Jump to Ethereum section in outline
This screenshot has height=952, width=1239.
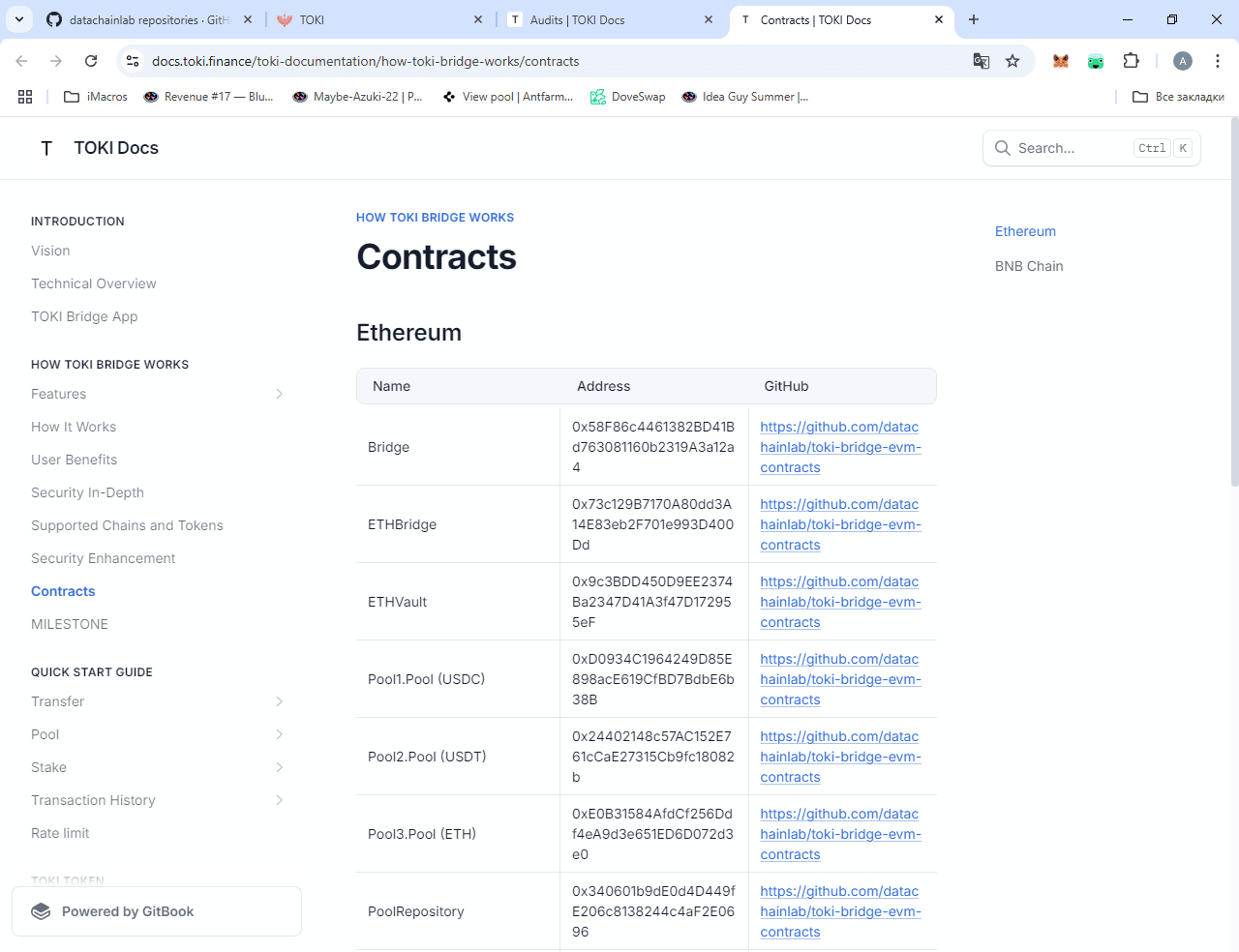[x=1025, y=231]
